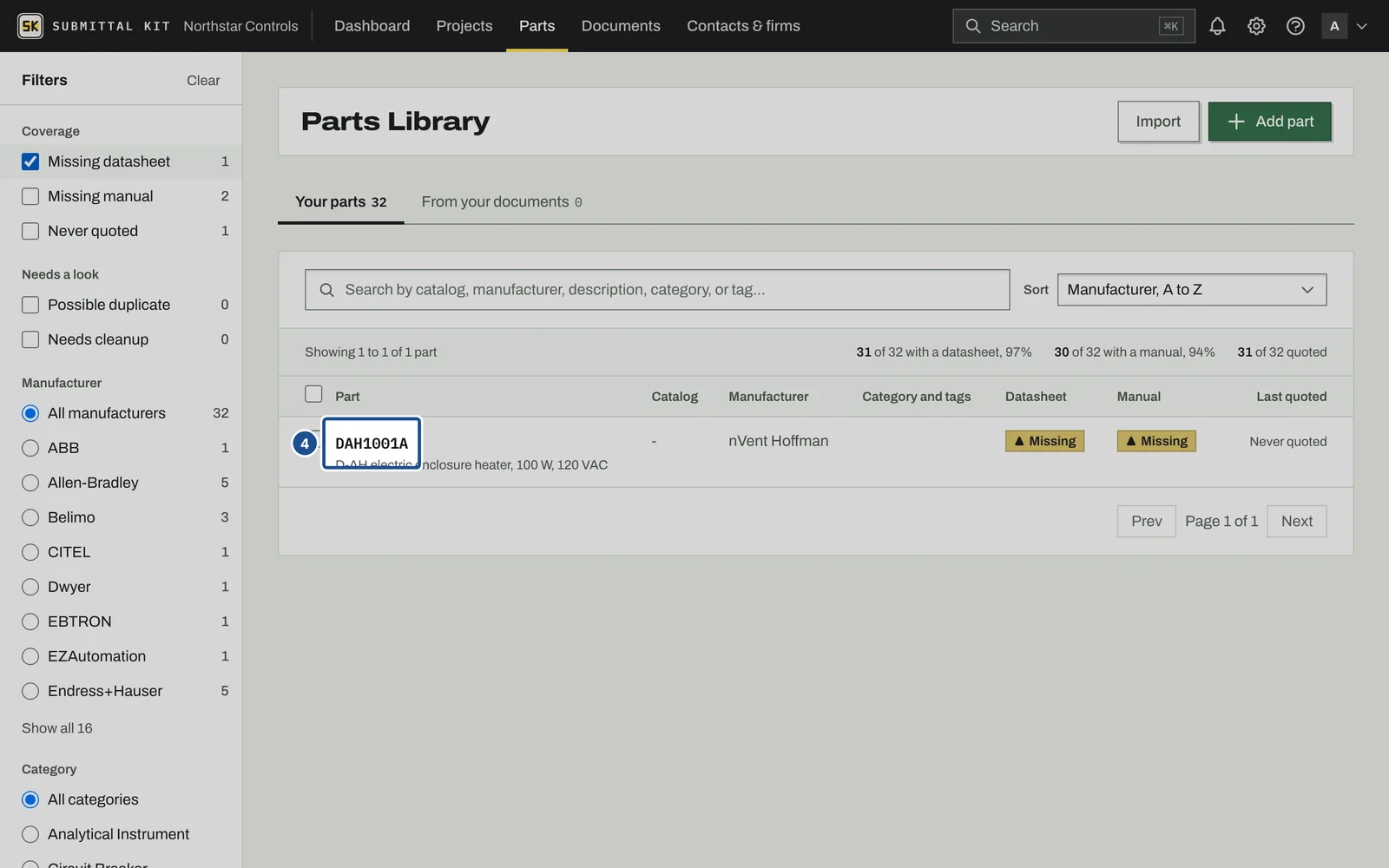The image size is (1389, 868).
Task: Select Allen-Bradley manufacturer radio
Action: pyautogui.click(x=30, y=483)
